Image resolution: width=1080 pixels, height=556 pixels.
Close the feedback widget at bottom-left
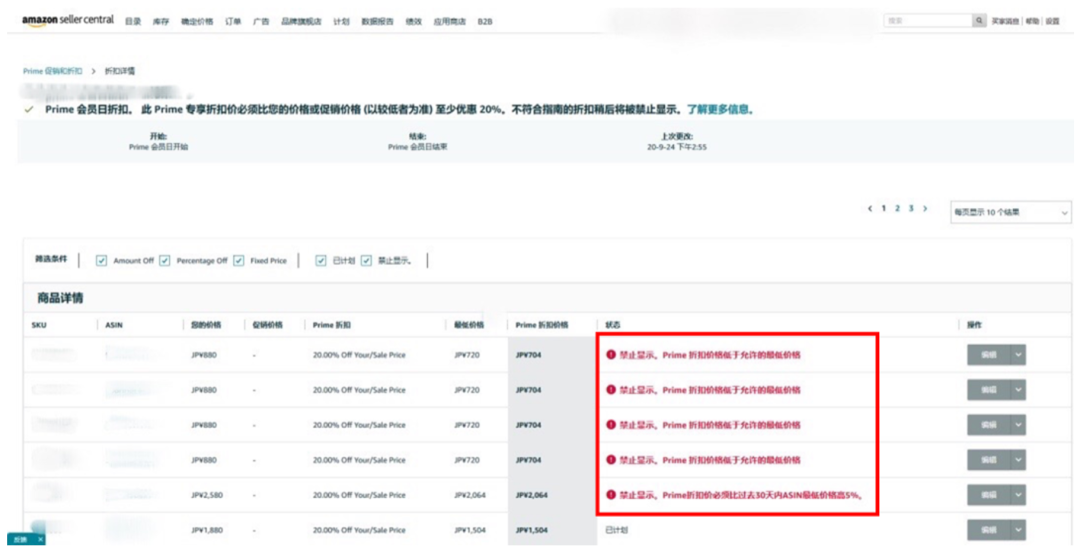[40, 539]
